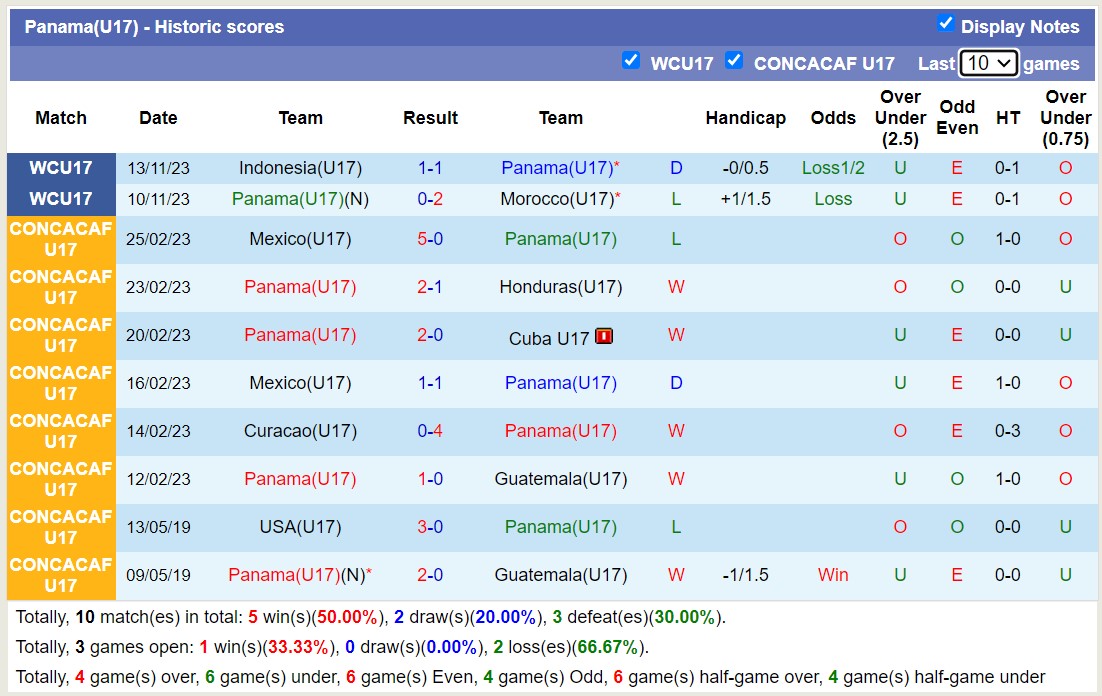The width and height of the screenshot is (1102, 696).
Task: Sort the table by the Date header
Action: coord(157,117)
